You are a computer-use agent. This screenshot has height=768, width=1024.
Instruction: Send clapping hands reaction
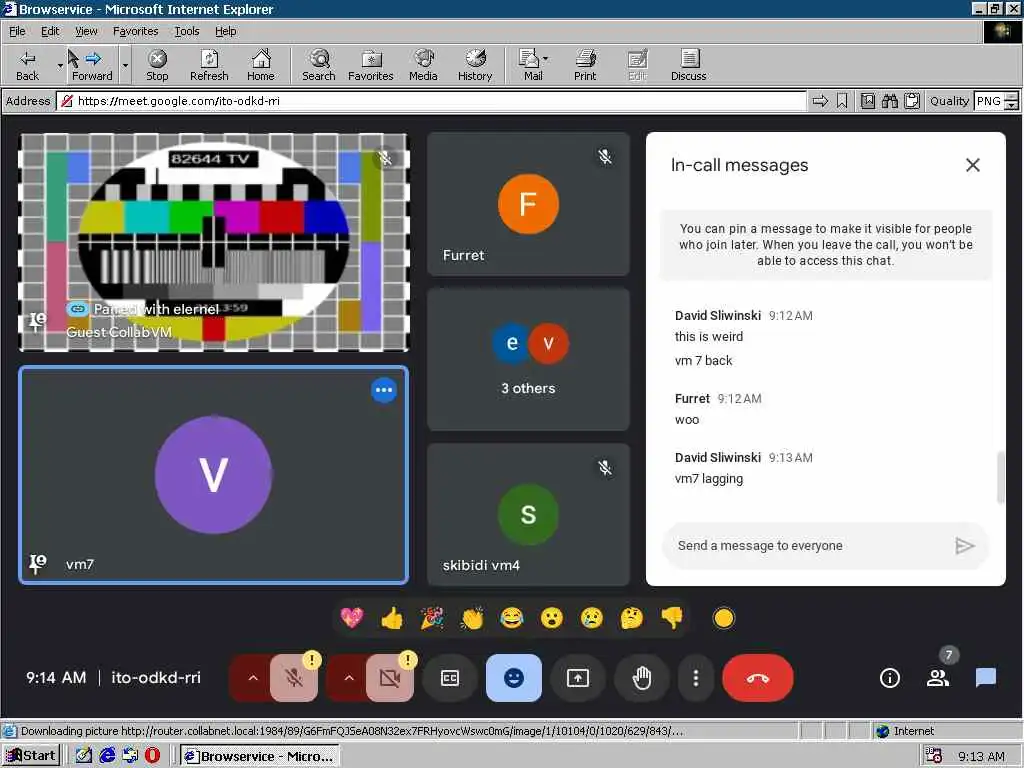[x=472, y=618]
